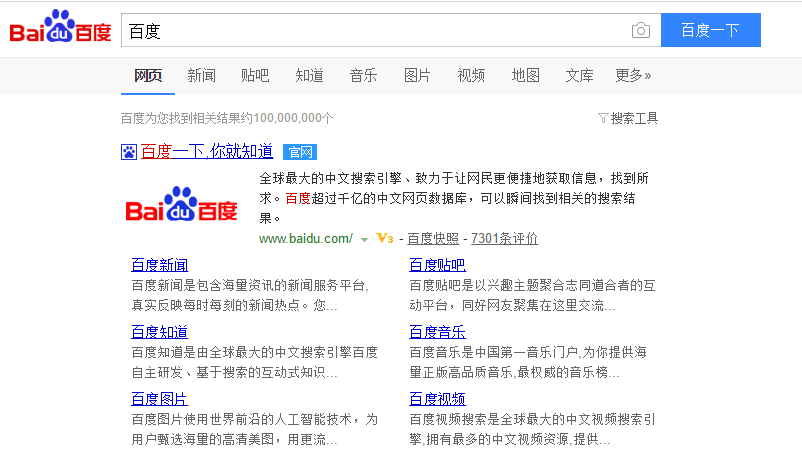Click the red 百度 keyword in description
The image size is (802, 456).
298,198
